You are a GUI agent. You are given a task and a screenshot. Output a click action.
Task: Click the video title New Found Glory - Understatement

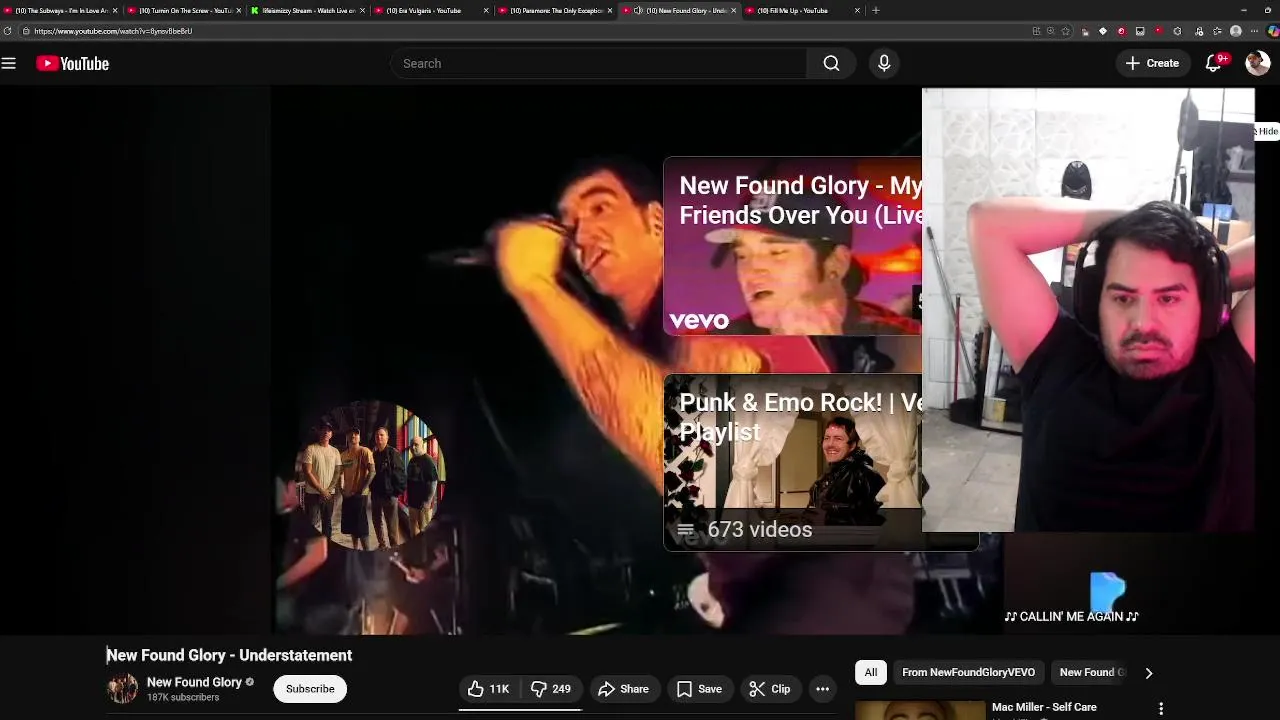229,655
